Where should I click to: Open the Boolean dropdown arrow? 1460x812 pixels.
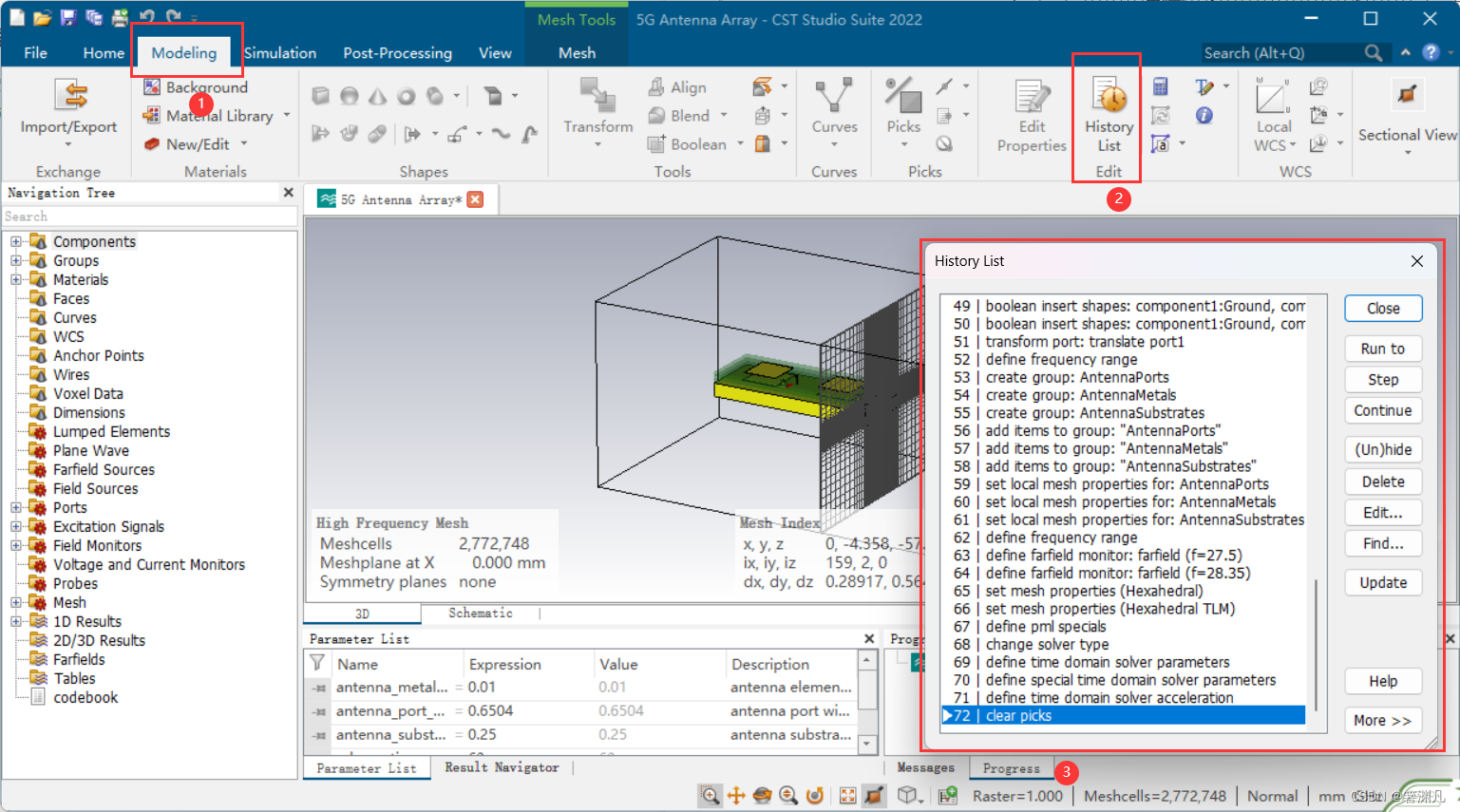740,144
